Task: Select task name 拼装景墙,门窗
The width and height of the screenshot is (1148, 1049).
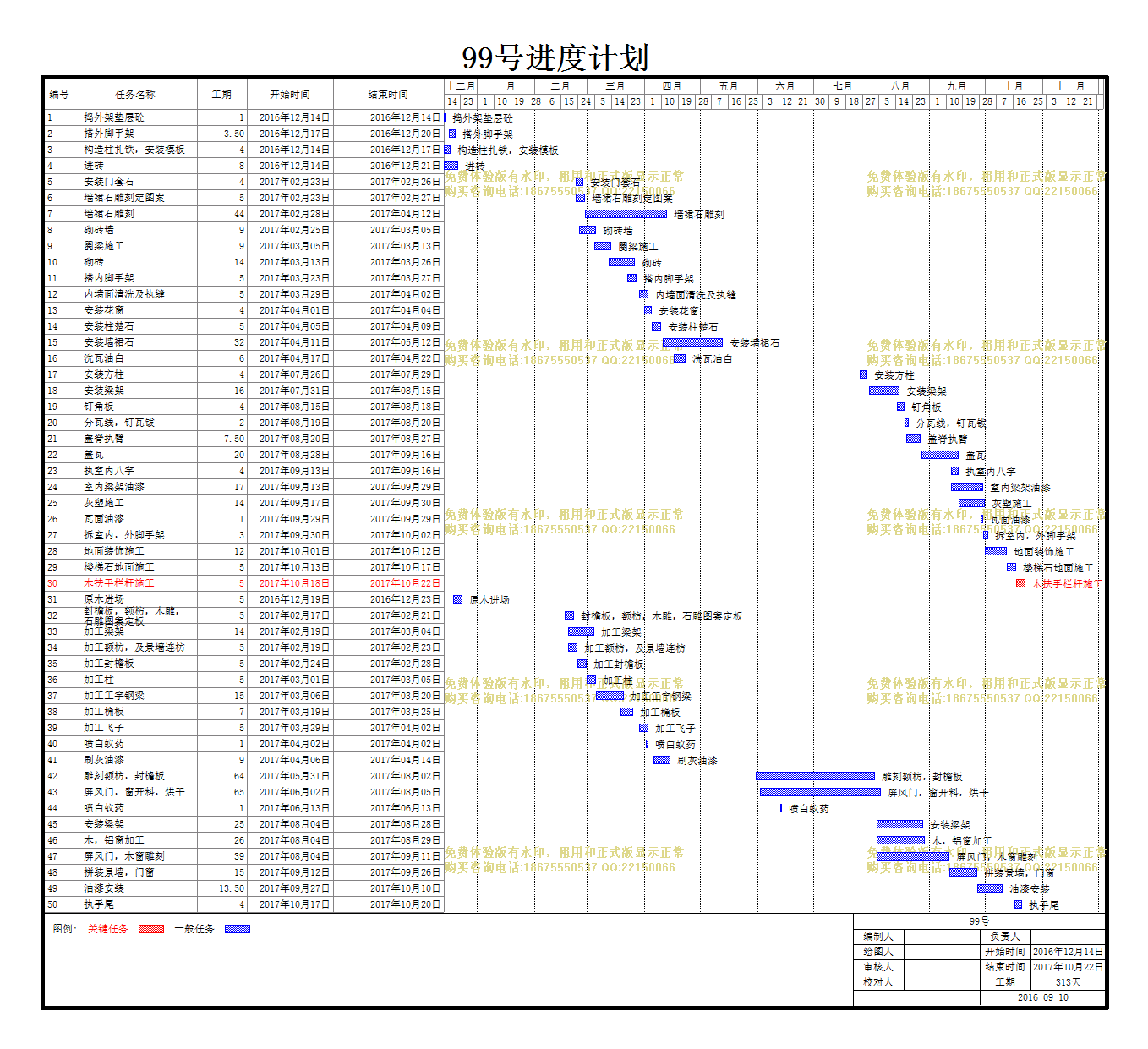Action: [119, 872]
